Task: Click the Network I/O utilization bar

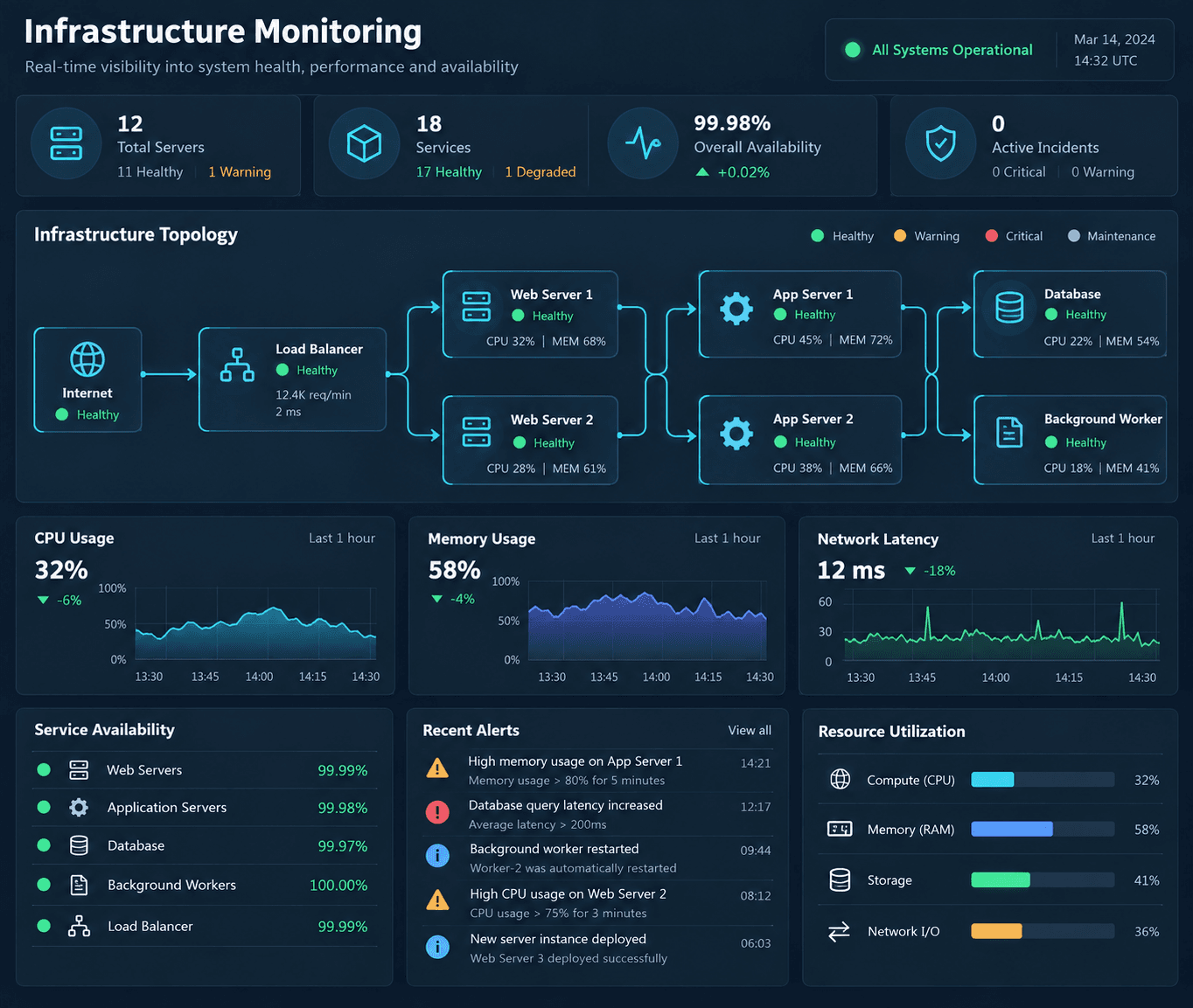Action: [x=1043, y=931]
